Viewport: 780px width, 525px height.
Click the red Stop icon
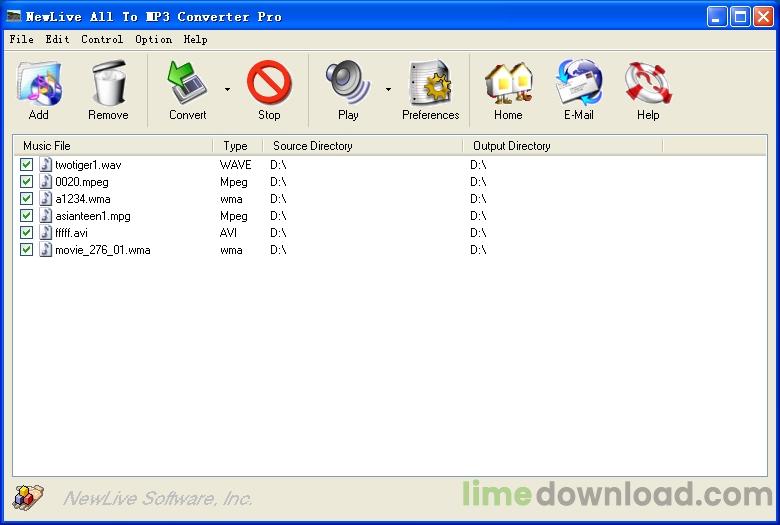pos(269,83)
